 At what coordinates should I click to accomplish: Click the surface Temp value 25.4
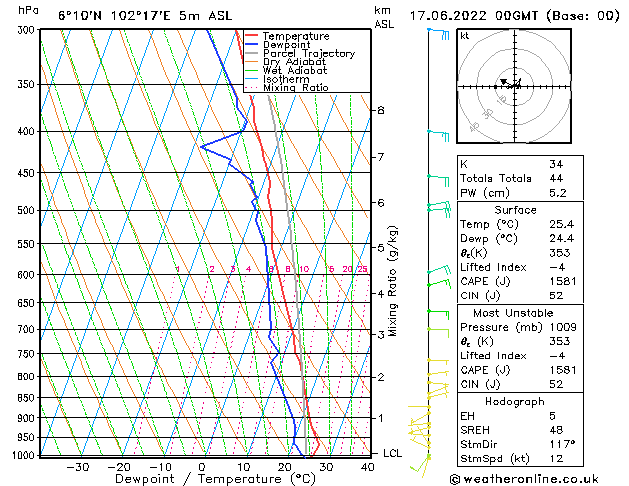tap(562, 224)
